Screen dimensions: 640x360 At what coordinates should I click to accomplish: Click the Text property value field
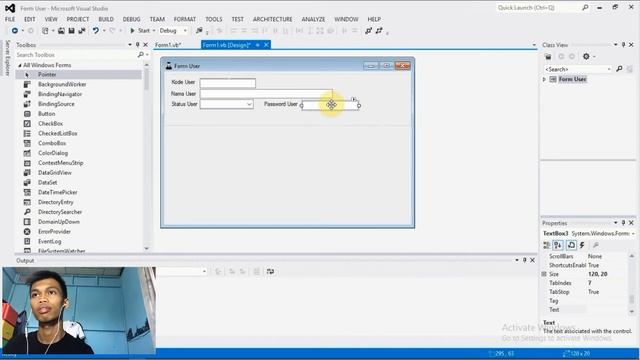(607, 310)
